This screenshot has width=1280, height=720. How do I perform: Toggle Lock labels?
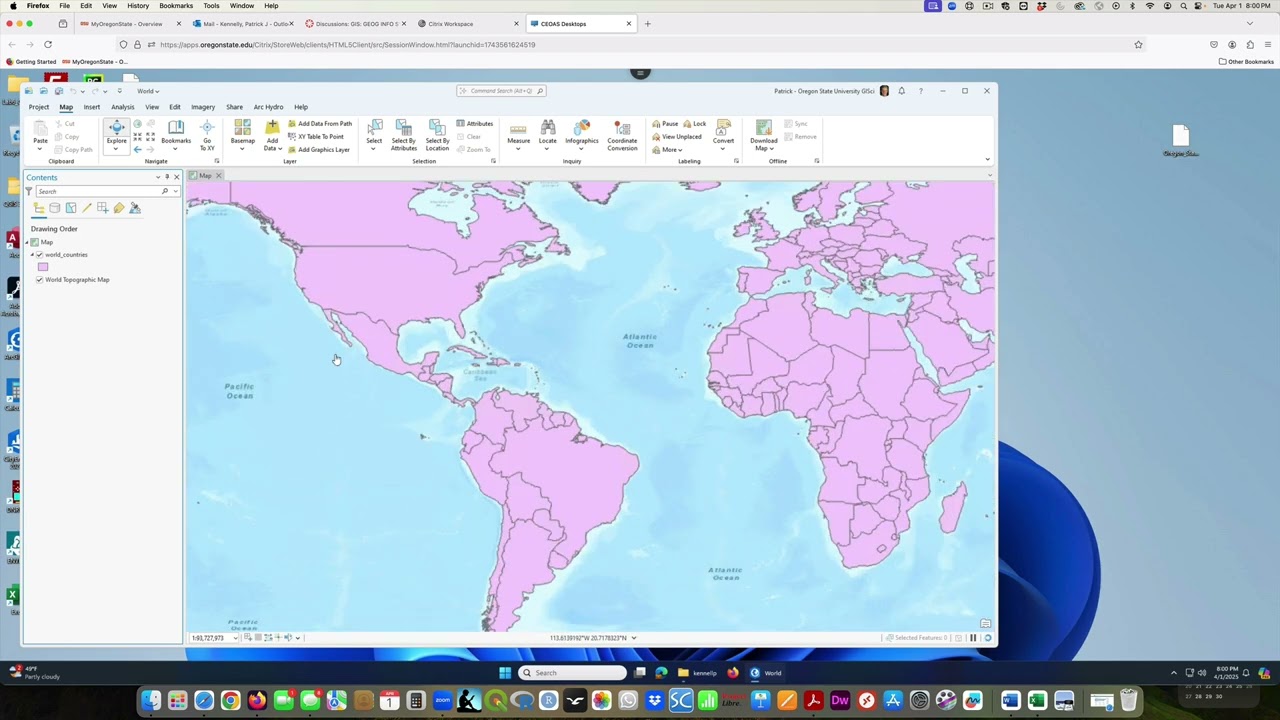click(x=694, y=124)
